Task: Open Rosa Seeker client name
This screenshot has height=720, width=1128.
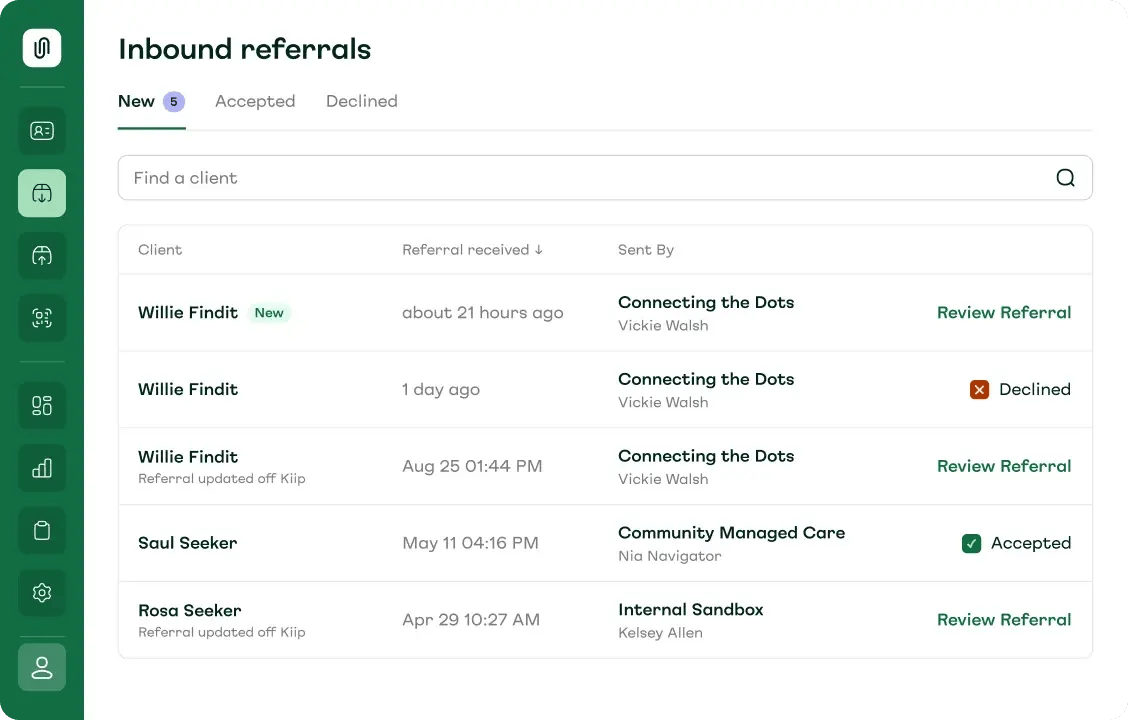Action: point(190,611)
